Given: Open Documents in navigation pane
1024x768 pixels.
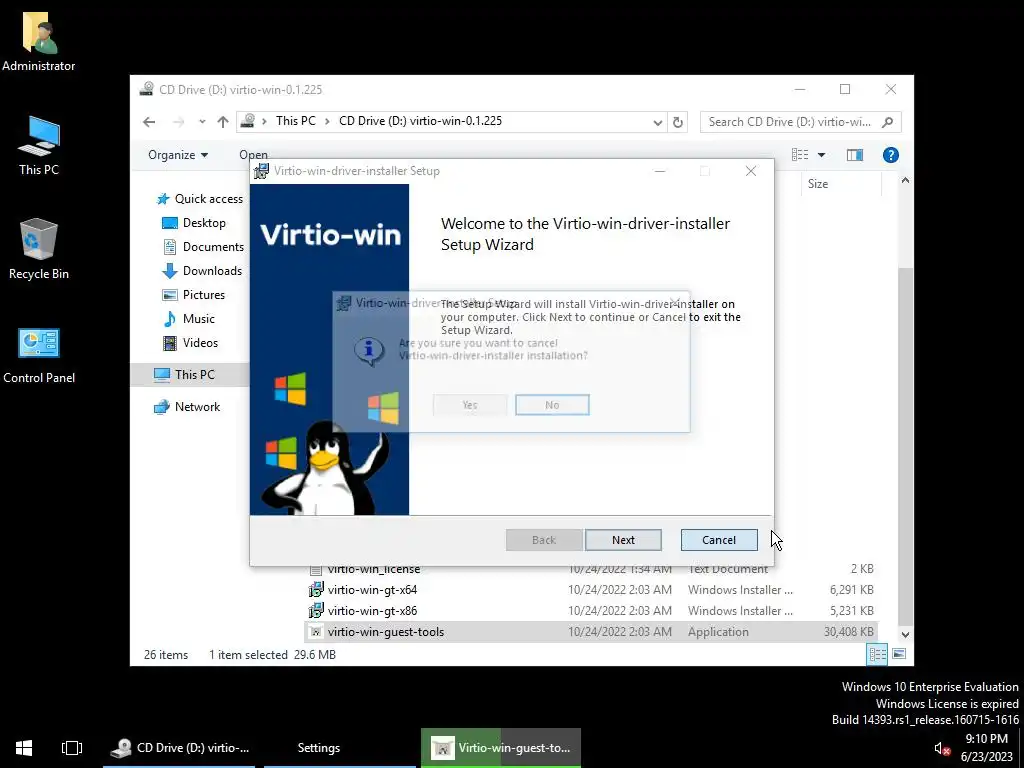Looking at the screenshot, I should 202,247.
